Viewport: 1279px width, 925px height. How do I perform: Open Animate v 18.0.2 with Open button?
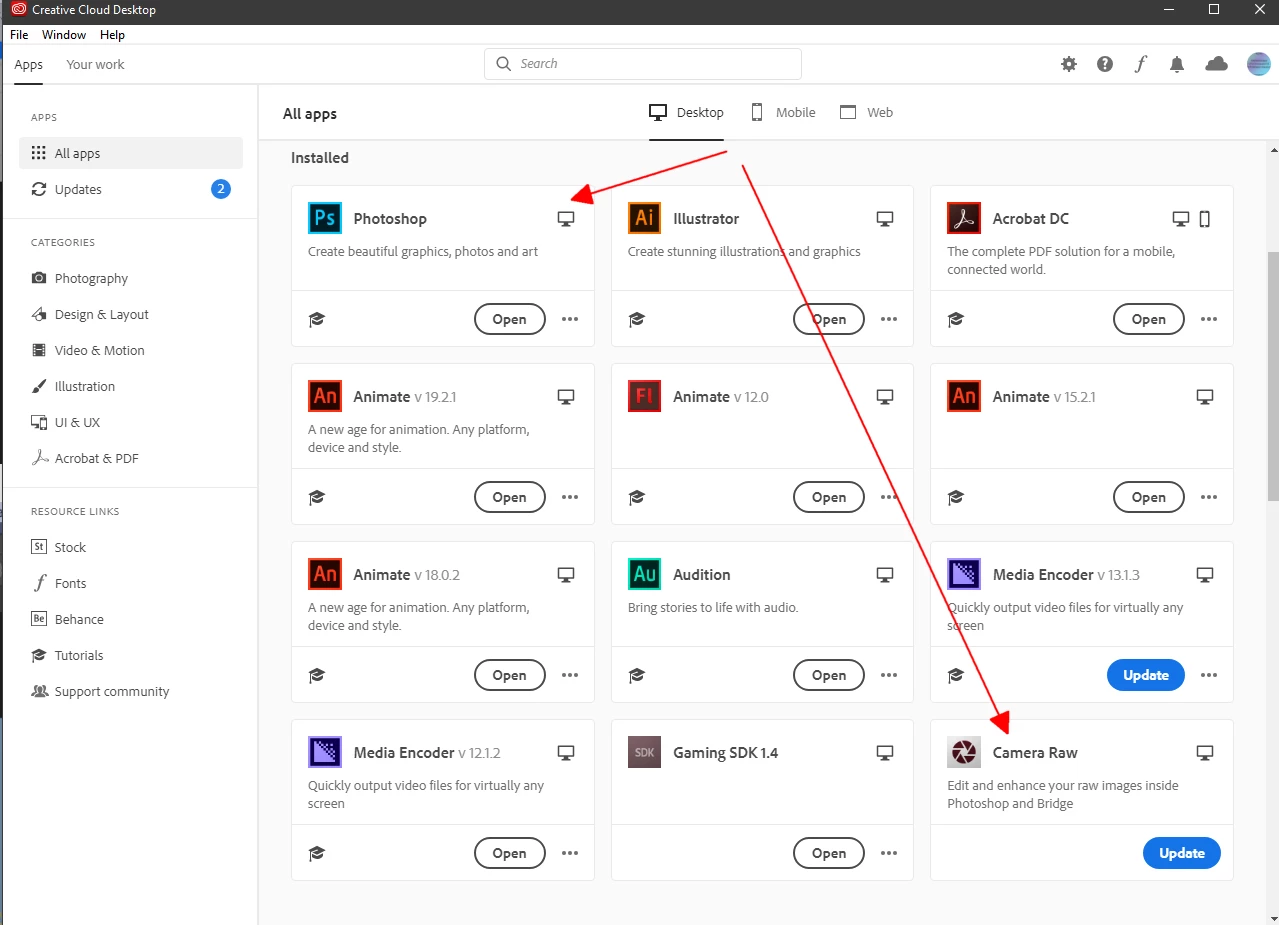click(509, 675)
